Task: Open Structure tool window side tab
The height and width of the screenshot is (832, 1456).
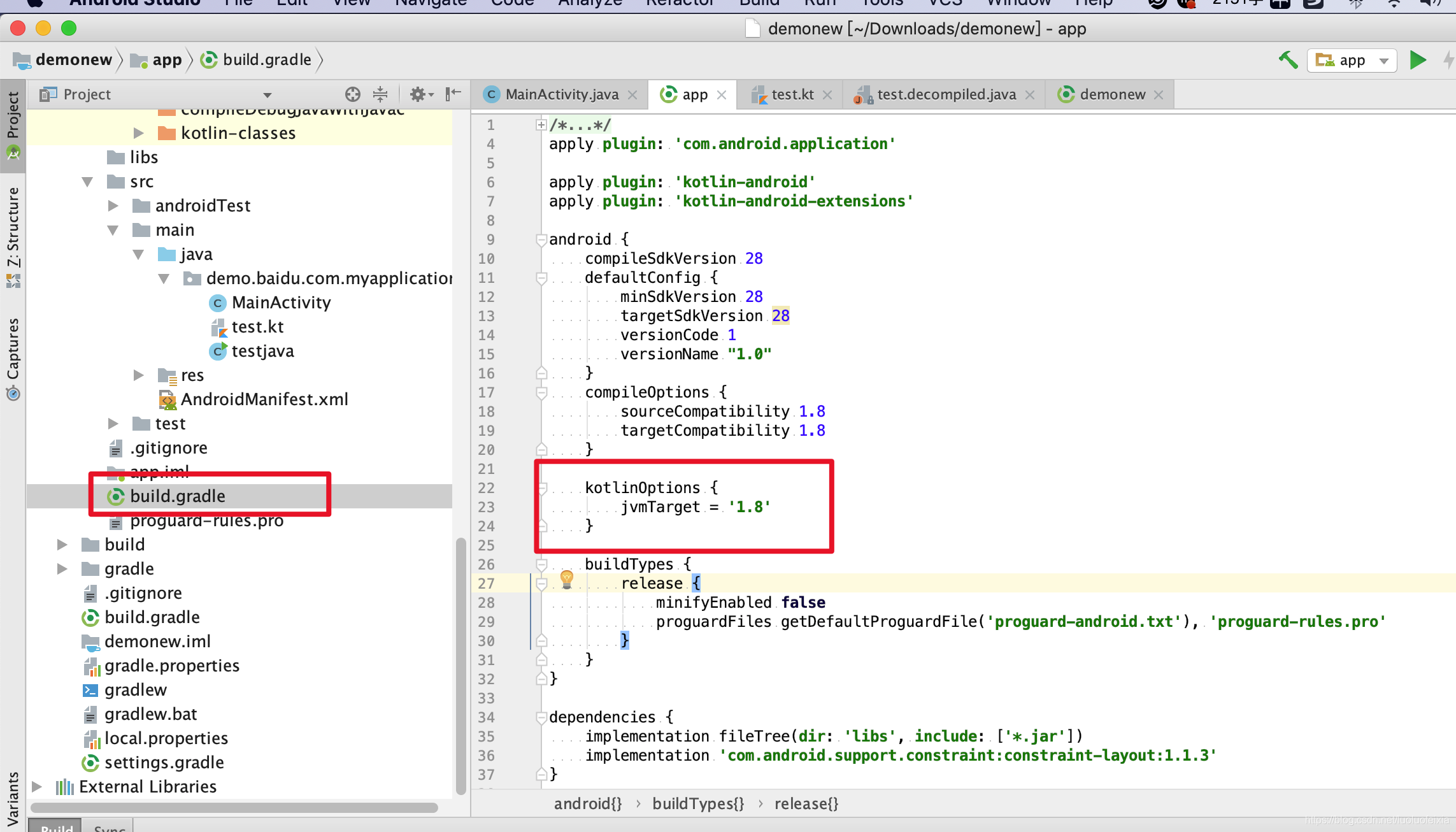Action: click(13, 237)
